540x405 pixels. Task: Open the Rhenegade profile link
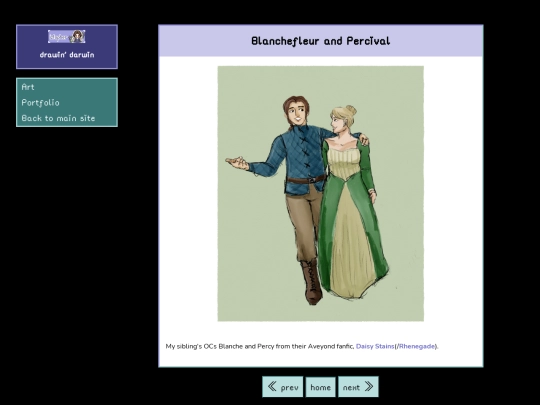tap(417, 346)
